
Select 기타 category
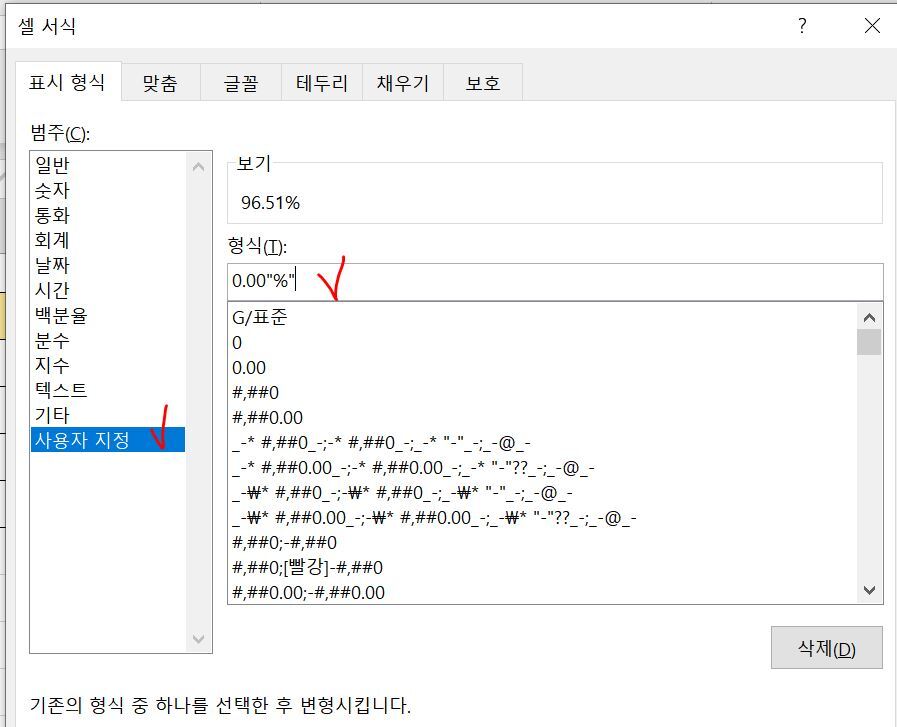point(108,415)
